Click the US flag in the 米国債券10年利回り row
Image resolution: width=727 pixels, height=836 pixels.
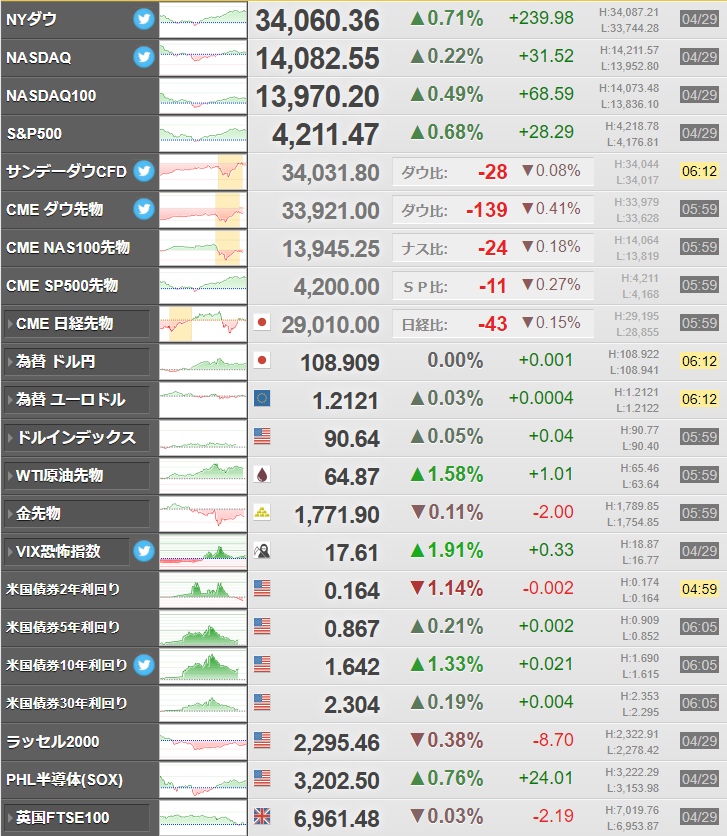pos(262,664)
